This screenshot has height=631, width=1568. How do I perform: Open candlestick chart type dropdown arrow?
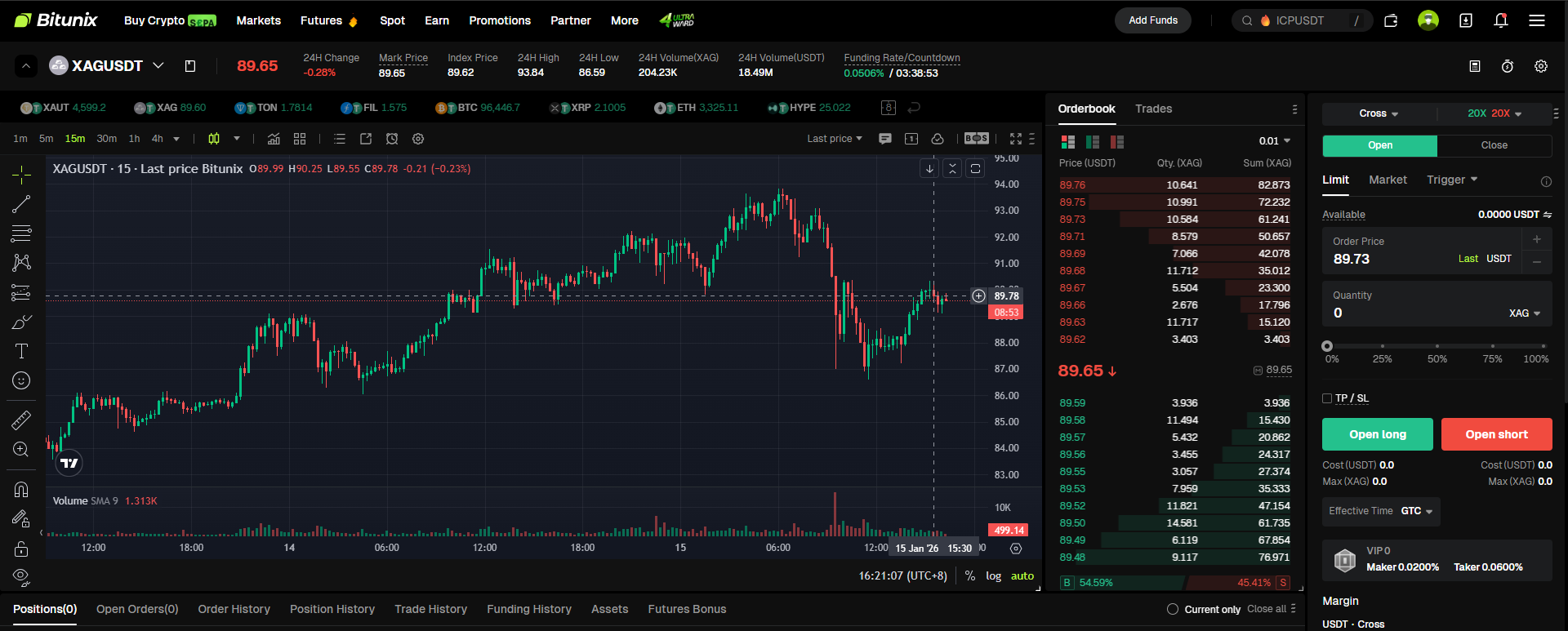237,139
